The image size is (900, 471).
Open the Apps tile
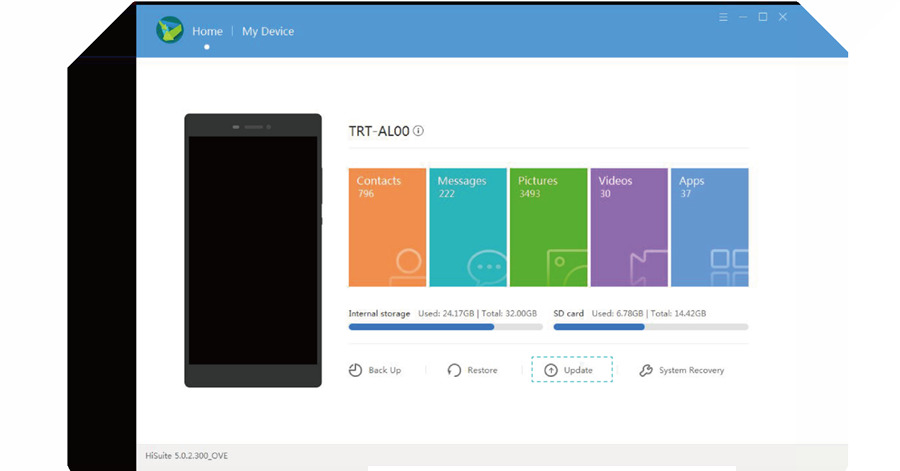[x=709, y=227]
